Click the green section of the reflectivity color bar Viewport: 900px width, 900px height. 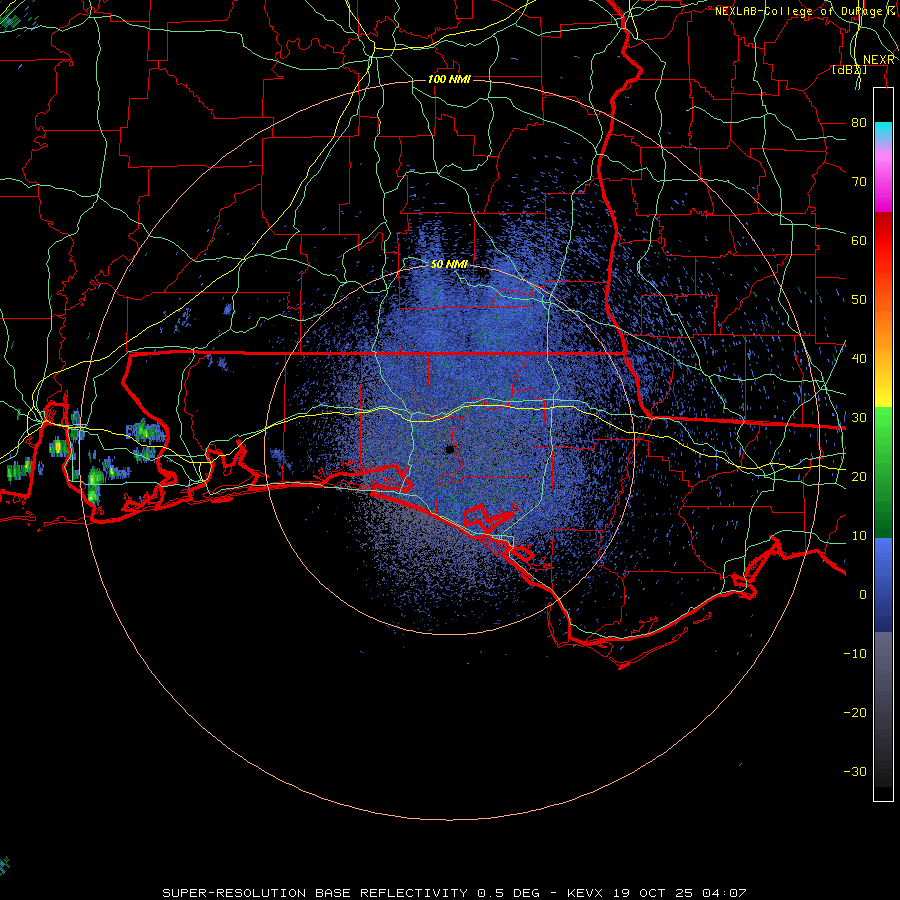(883, 472)
